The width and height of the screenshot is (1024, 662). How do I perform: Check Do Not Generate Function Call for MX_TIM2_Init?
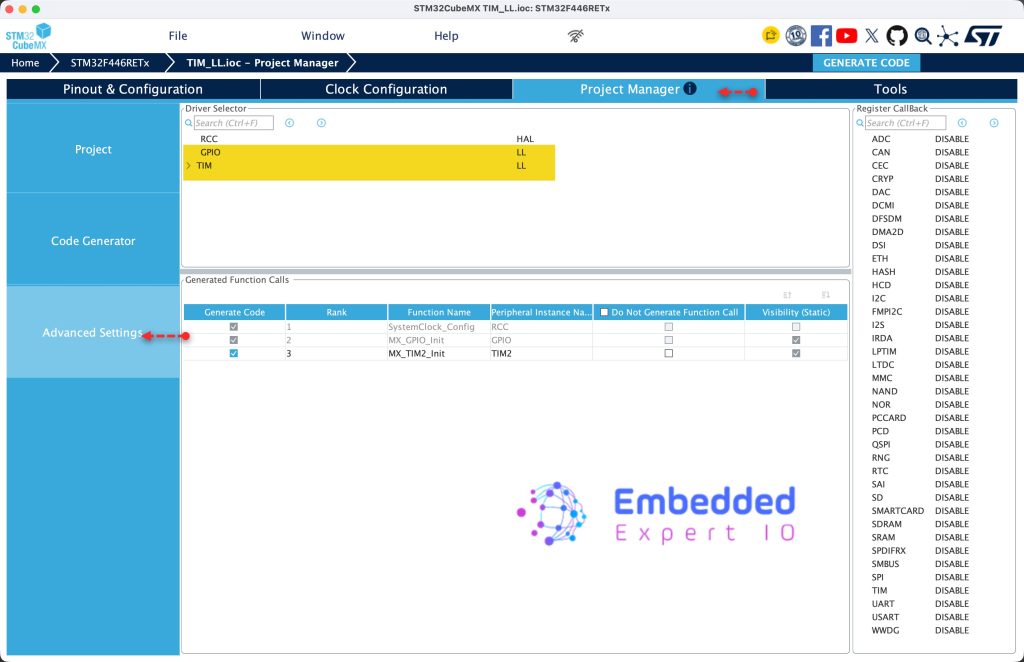click(x=668, y=353)
